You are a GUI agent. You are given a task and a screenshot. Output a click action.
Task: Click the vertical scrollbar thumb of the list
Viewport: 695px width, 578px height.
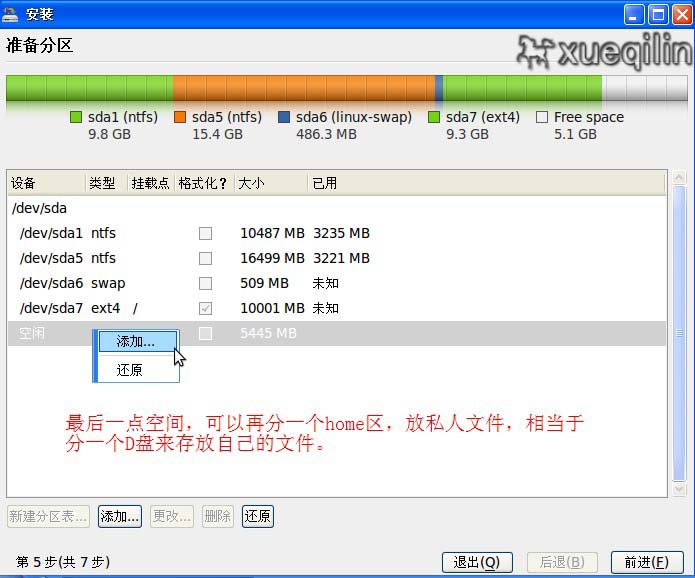[x=679, y=333]
